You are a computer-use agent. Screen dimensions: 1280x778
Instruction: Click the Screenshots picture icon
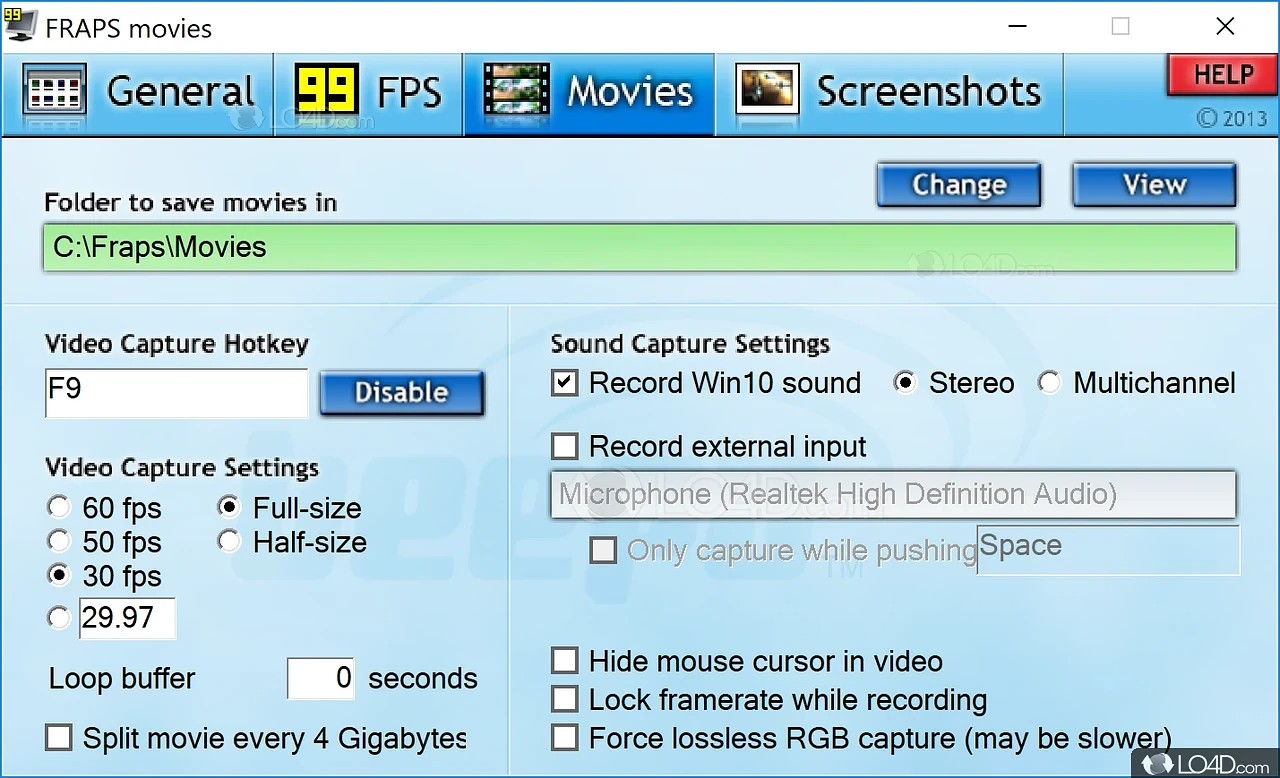767,92
